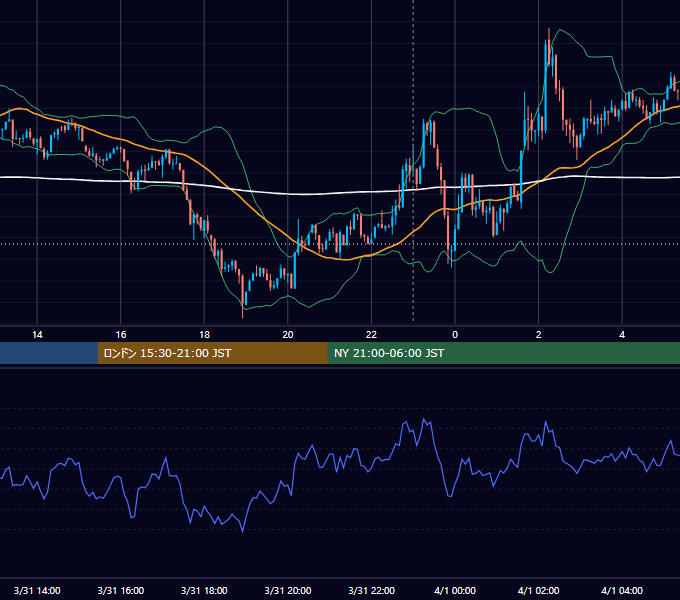Click the 4/1 02:00 date label
This screenshot has height=600, width=680.
538,590
